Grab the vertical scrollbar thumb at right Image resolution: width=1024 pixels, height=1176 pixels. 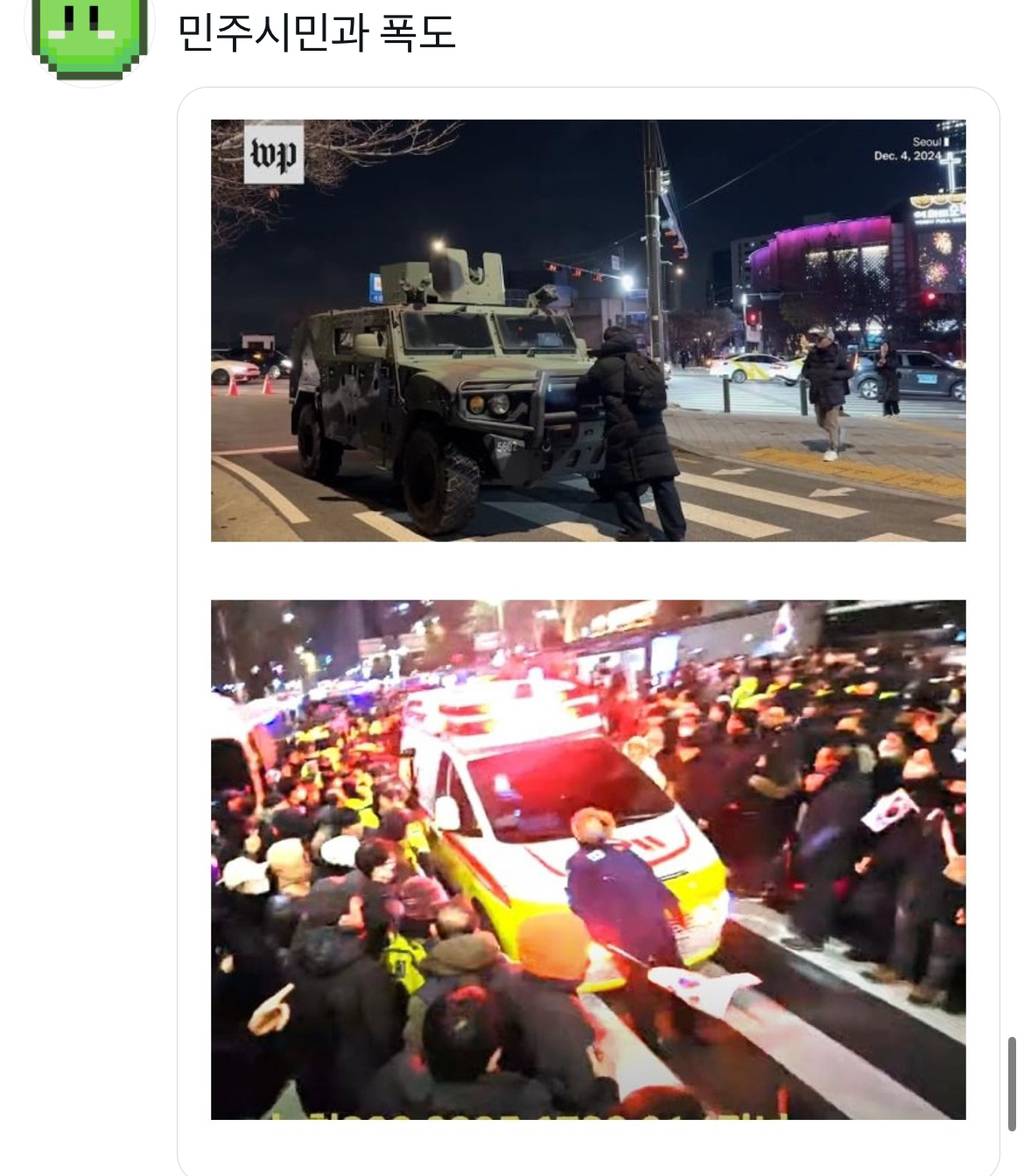pyautogui.click(x=1011, y=1084)
